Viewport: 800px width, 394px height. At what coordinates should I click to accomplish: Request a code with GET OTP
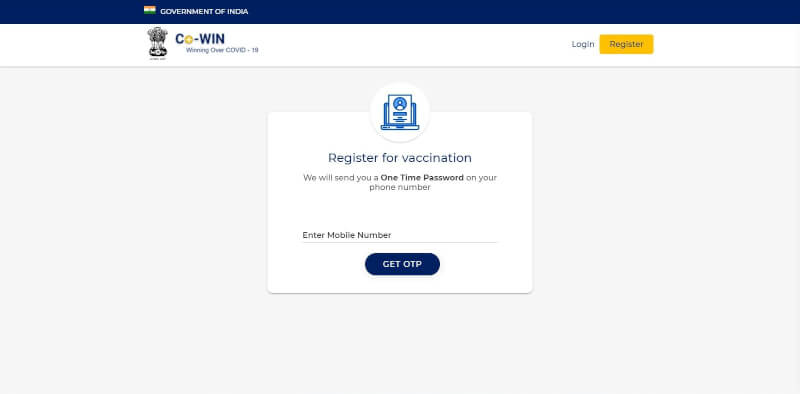[402, 264]
